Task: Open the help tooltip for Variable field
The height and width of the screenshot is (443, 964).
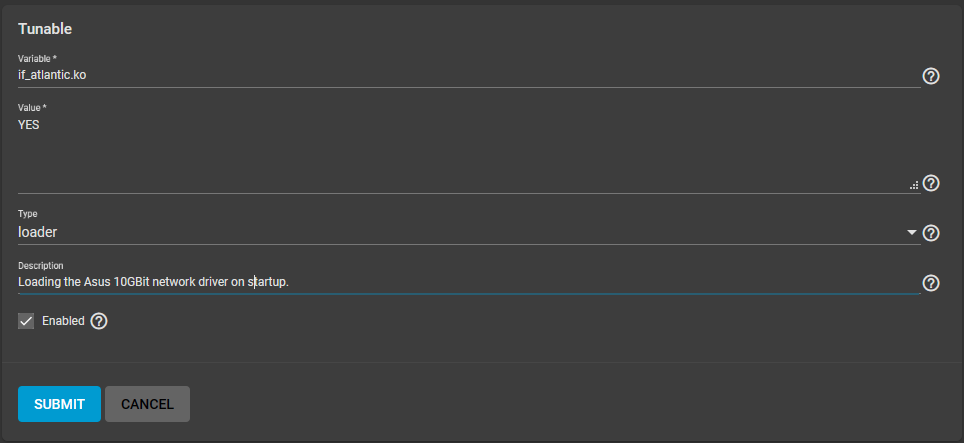Action: click(931, 76)
